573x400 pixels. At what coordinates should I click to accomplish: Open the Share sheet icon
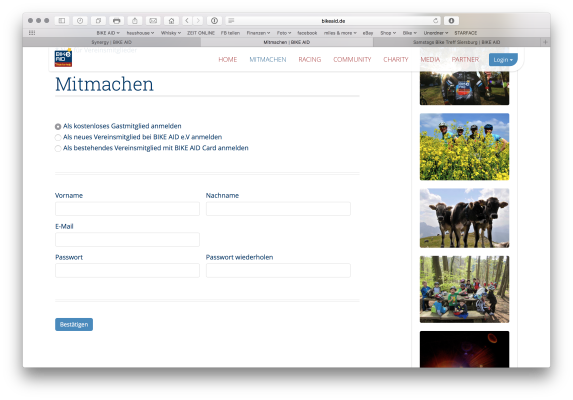tap(135, 21)
